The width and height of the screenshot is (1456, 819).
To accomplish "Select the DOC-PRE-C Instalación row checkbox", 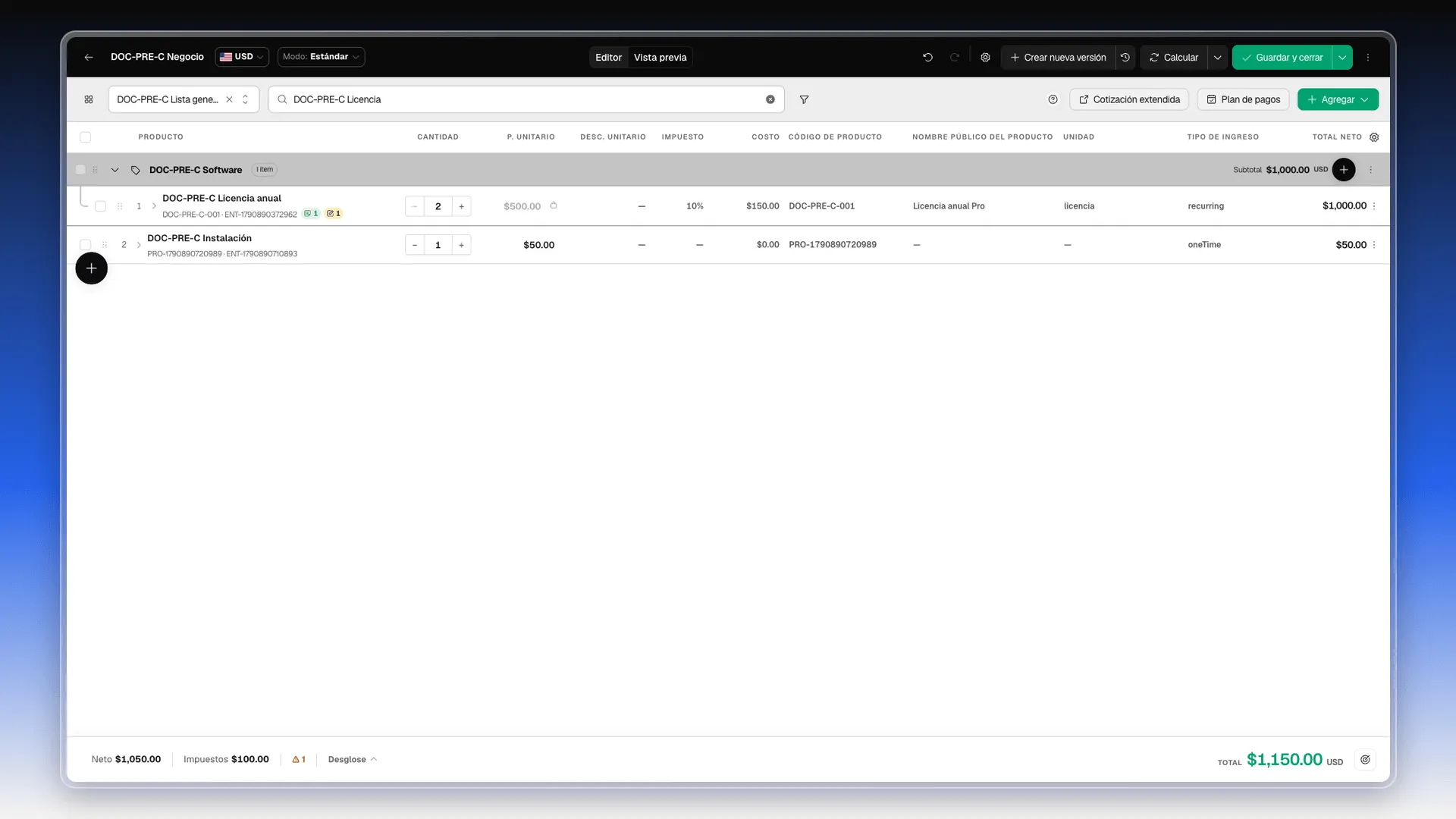I will pos(85,245).
